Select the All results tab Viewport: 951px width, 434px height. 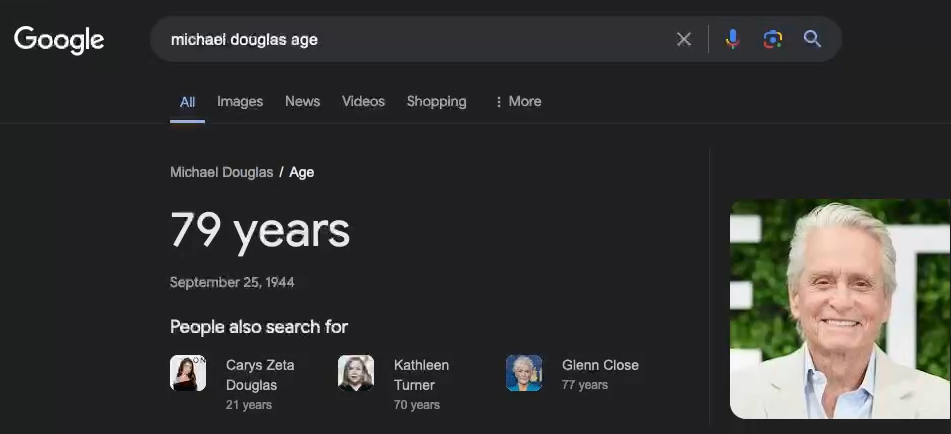(187, 101)
